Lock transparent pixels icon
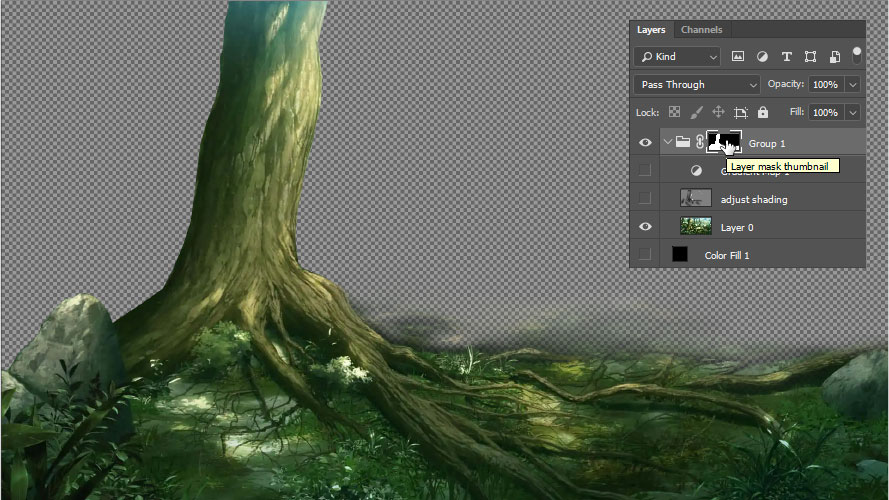This screenshot has width=889, height=500. point(675,113)
